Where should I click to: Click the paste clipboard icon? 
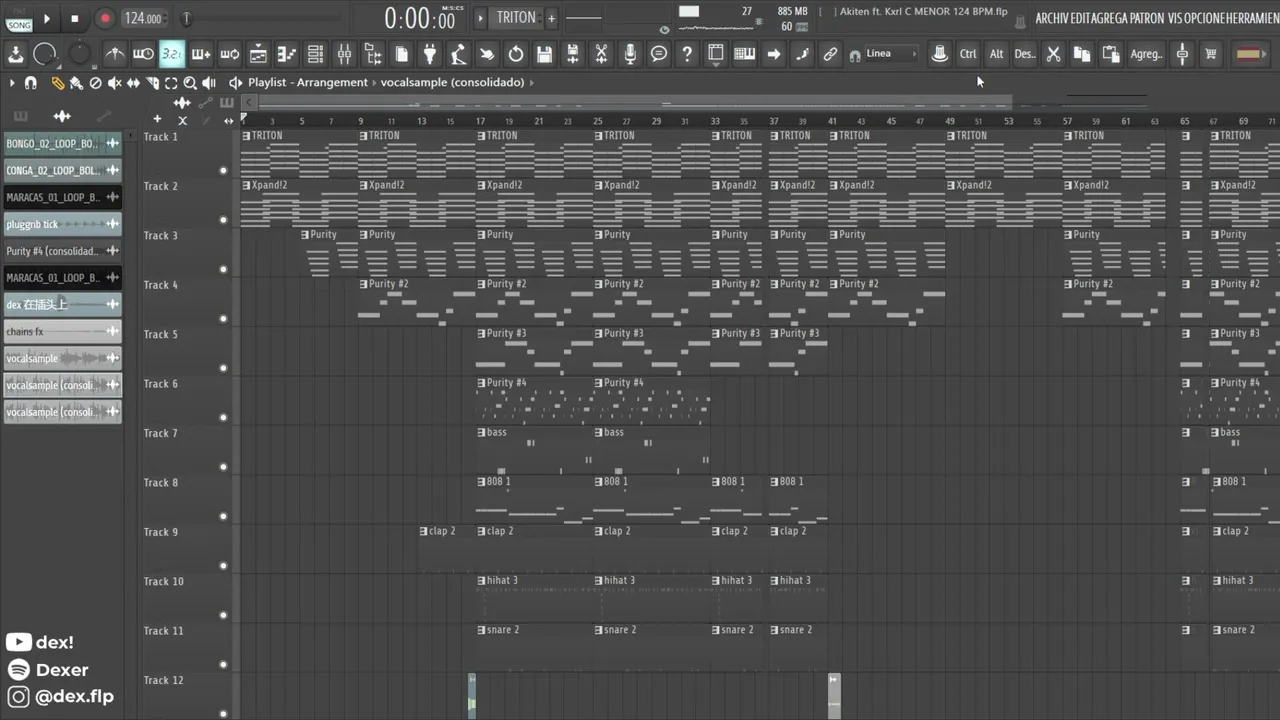pyautogui.click(x=1110, y=54)
